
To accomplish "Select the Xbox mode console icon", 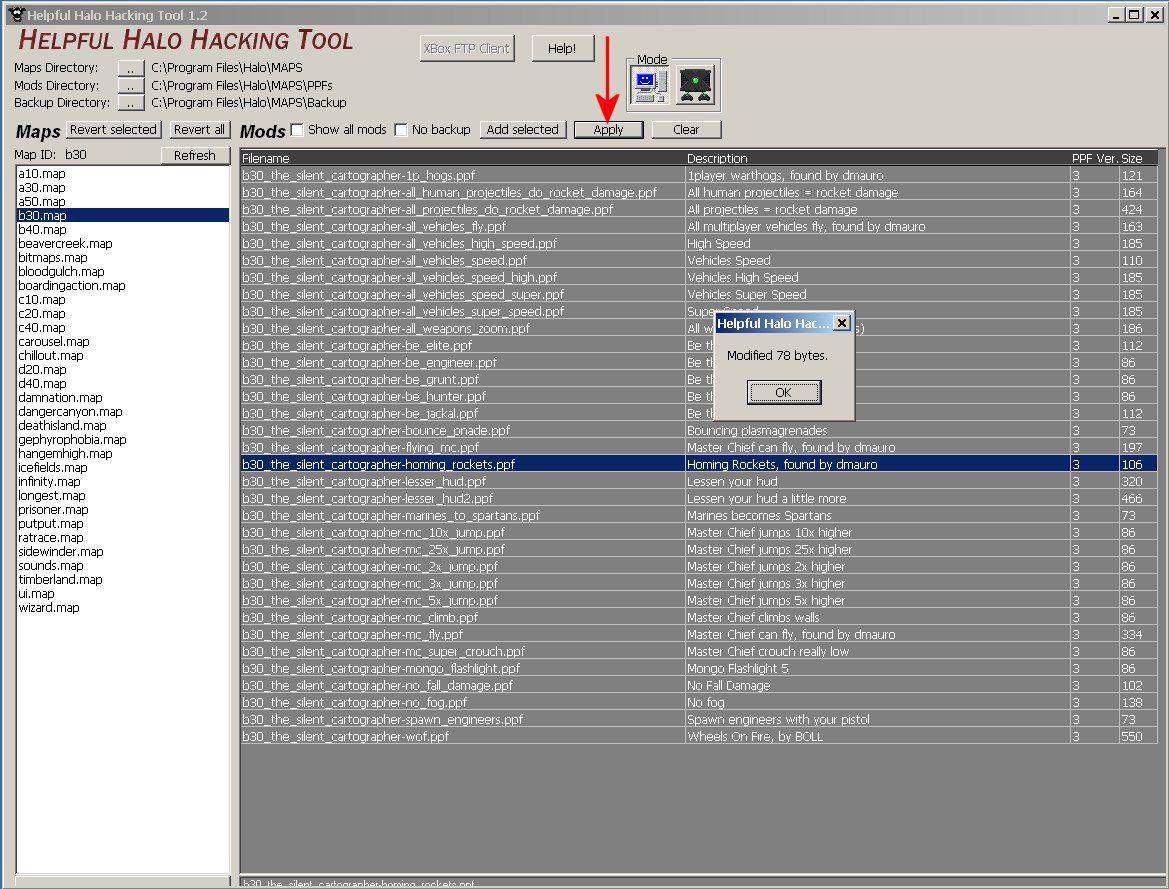I will 696,86.
